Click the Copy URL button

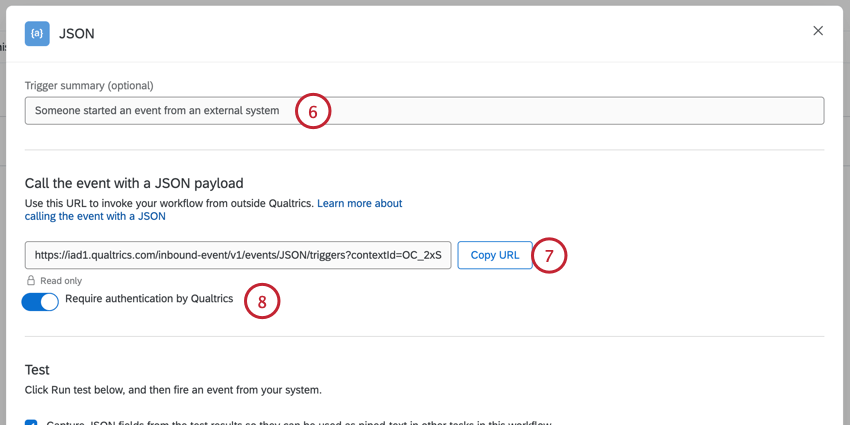(x=495, y=255)
